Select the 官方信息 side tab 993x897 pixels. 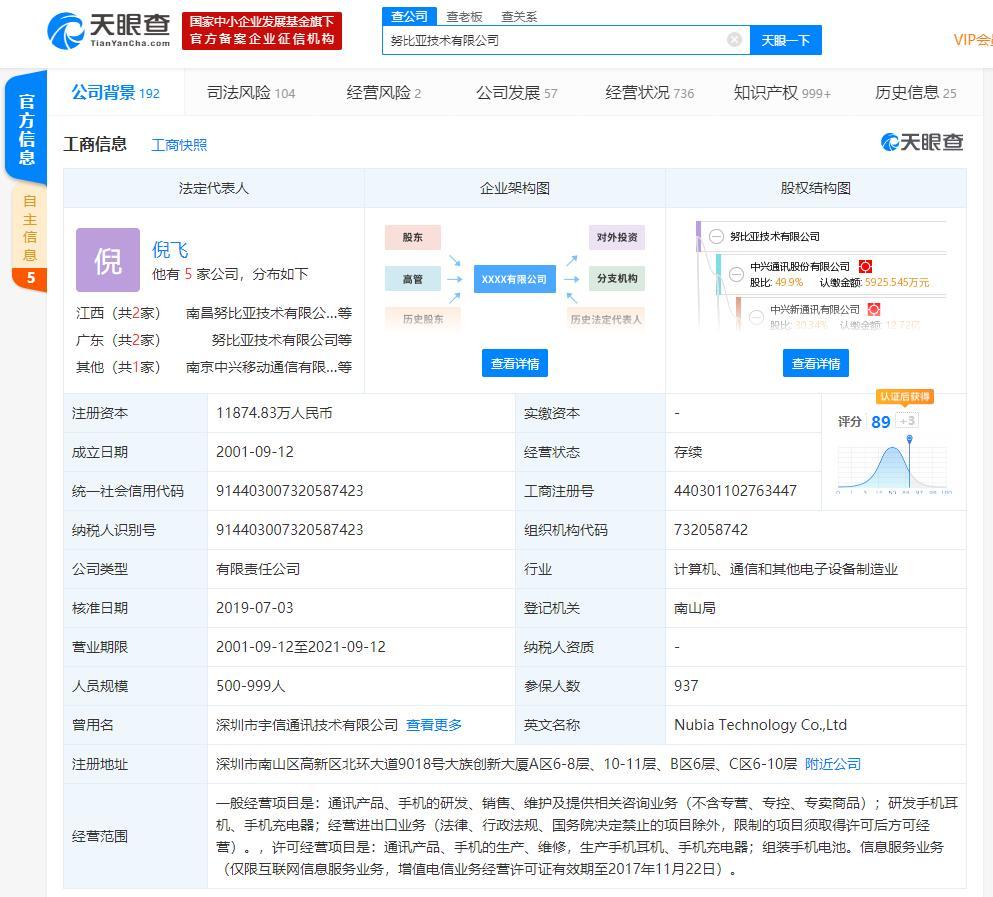(26, 129)
